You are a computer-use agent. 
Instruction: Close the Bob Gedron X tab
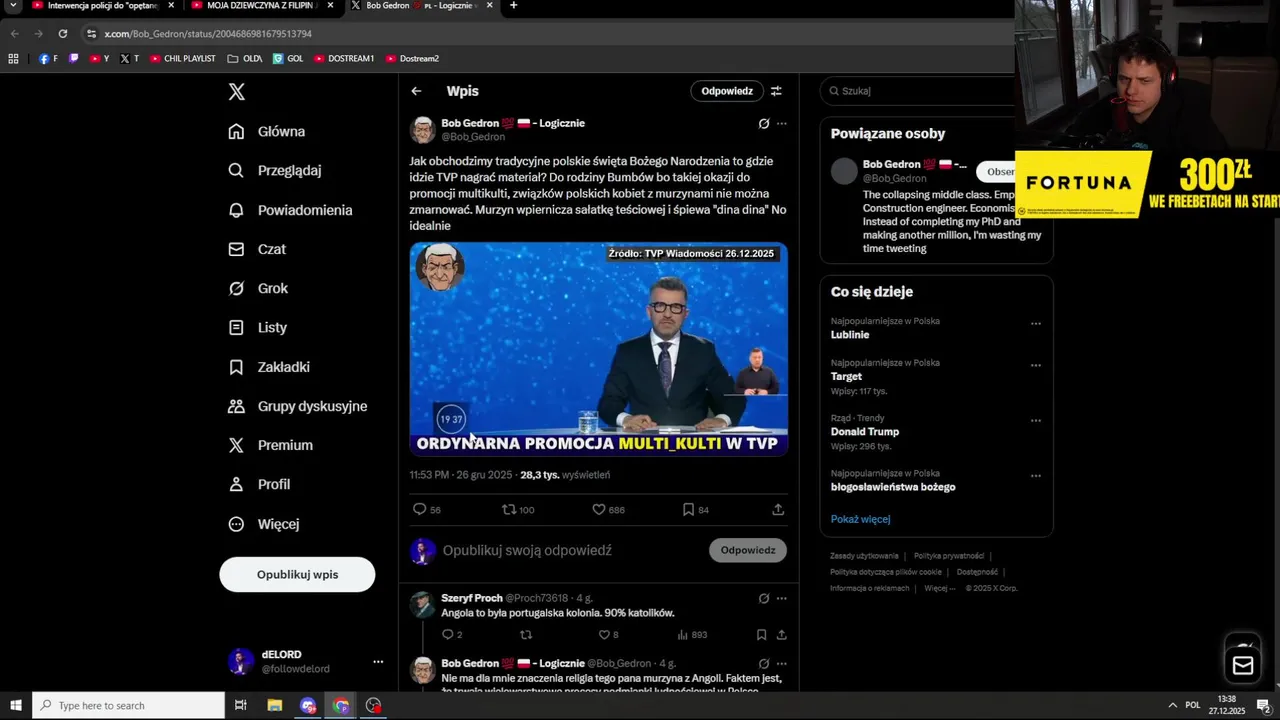489,5
